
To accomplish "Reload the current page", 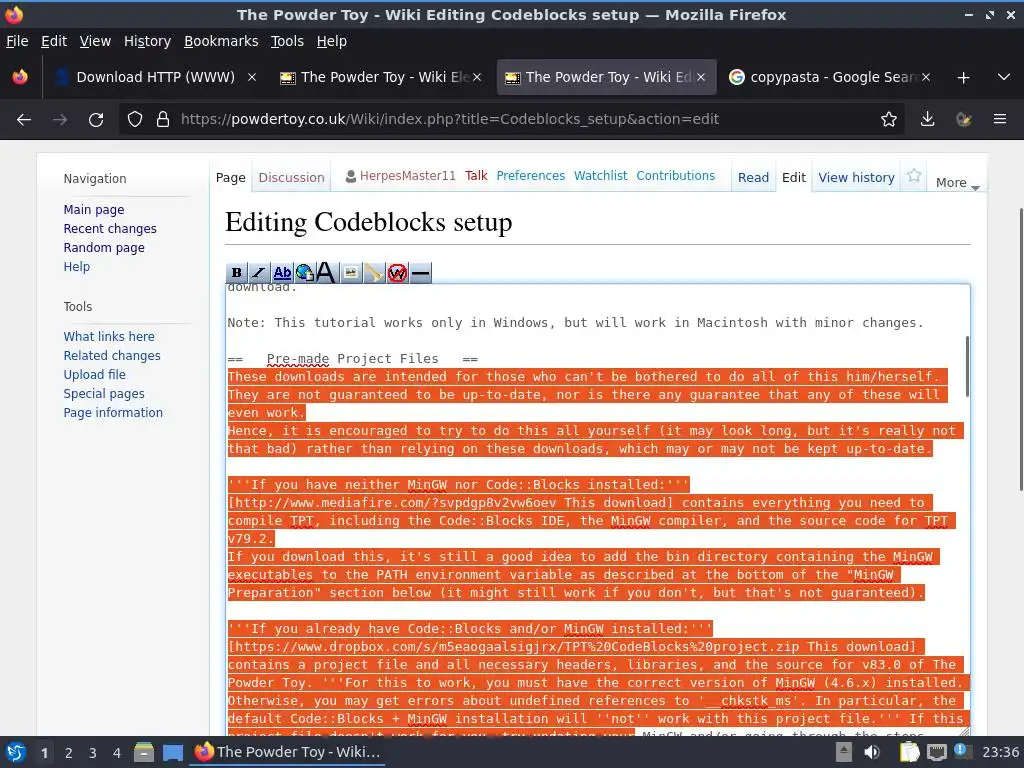I will 96,119.
